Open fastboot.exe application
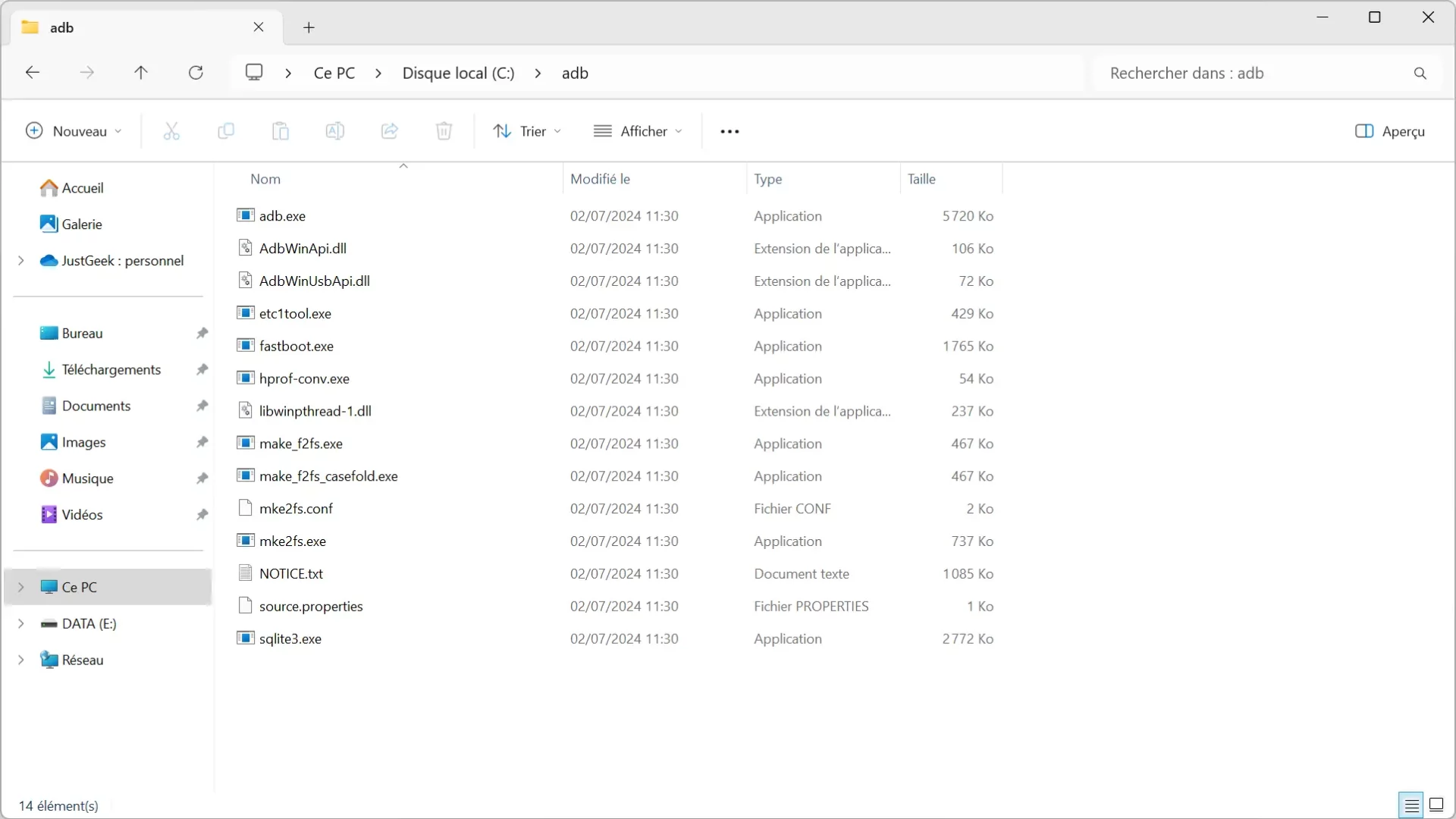The image size is (1456, 819). 296,345
